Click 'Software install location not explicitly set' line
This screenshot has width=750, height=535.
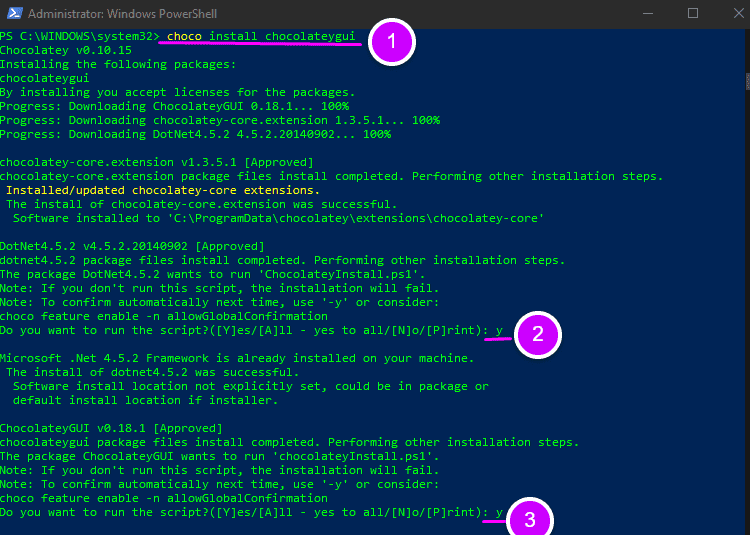pyautogui.click(x=251, y=386)
